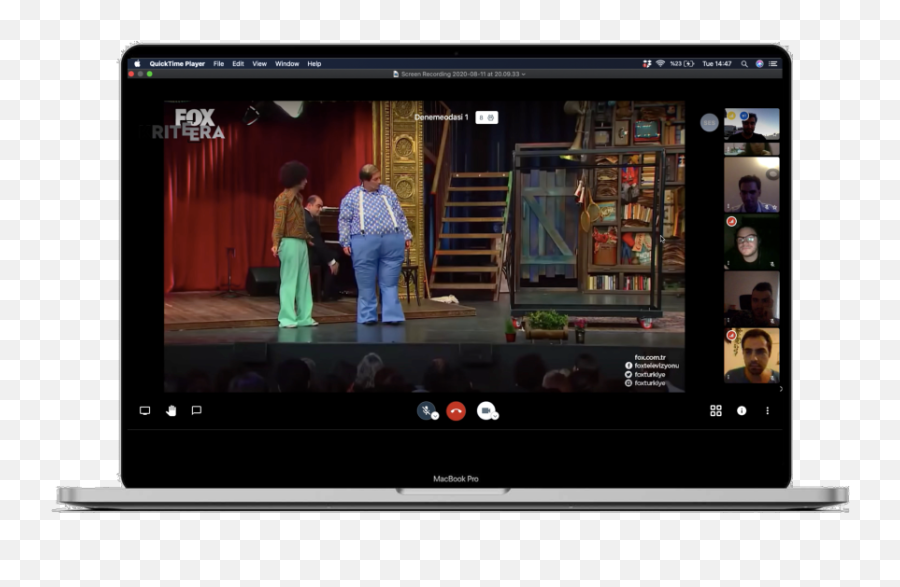
Task: Open the meeting info icon
Action: pos(742,411)
